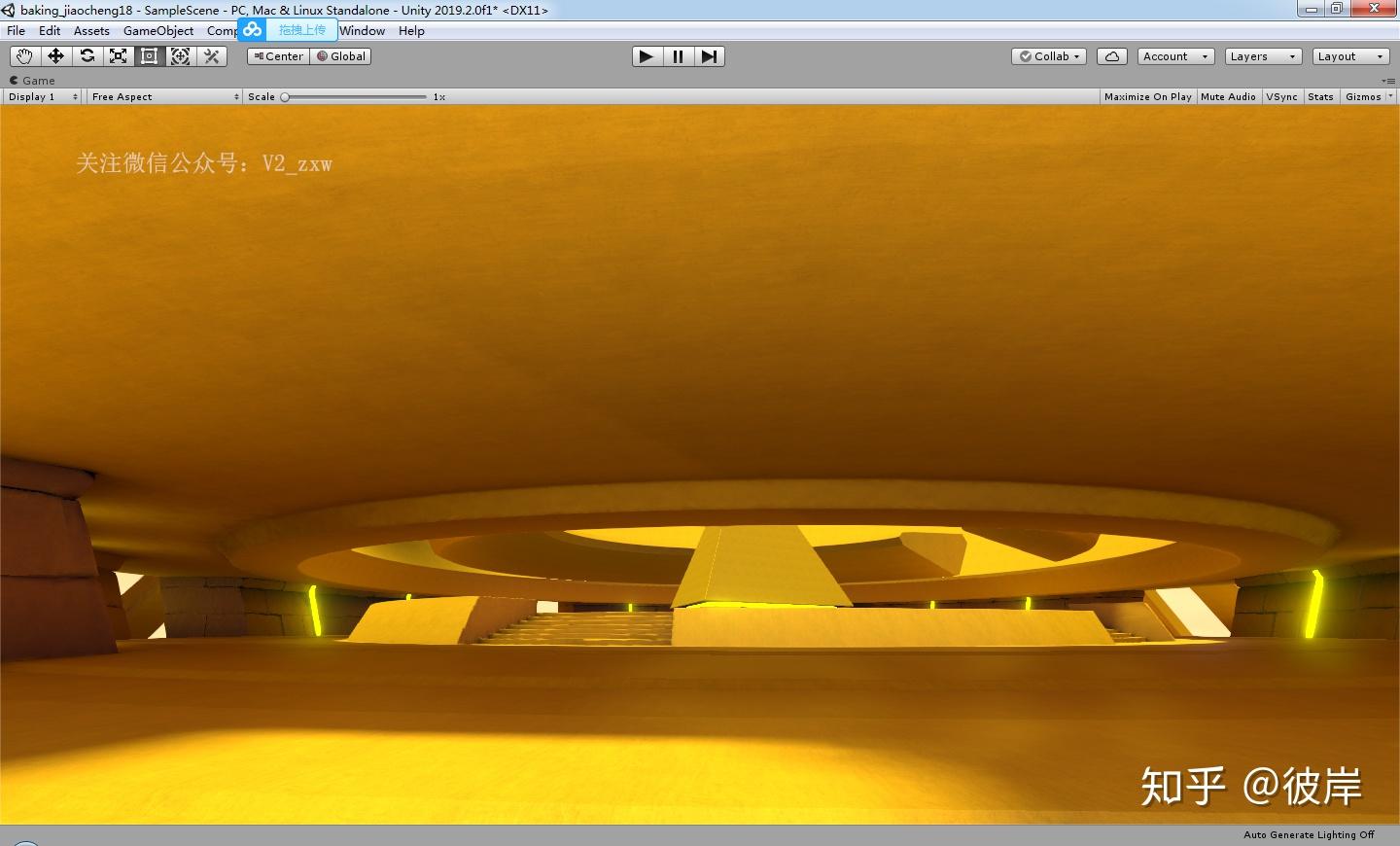
Task: Open the Display 1 dropdown
Action: click(43, 96)
